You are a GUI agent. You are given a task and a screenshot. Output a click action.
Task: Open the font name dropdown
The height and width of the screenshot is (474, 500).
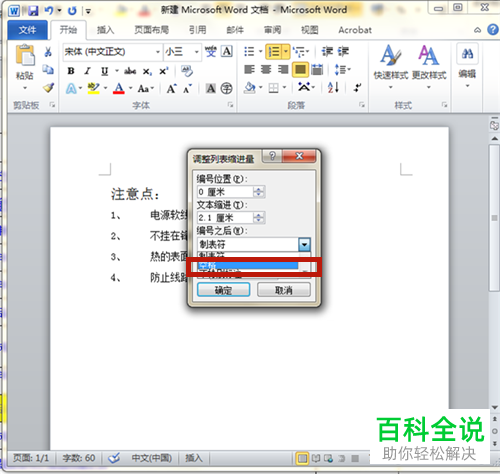tap(158, 52)
